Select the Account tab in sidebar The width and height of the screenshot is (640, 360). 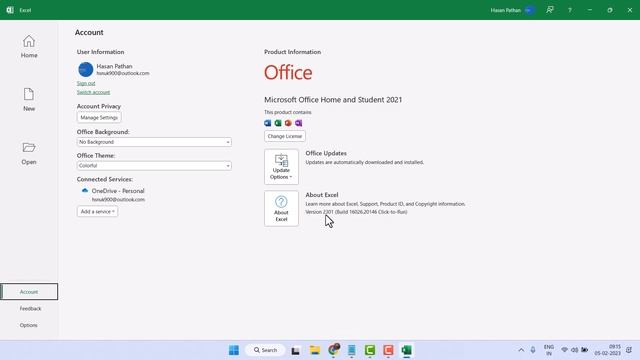click(29, 292)
